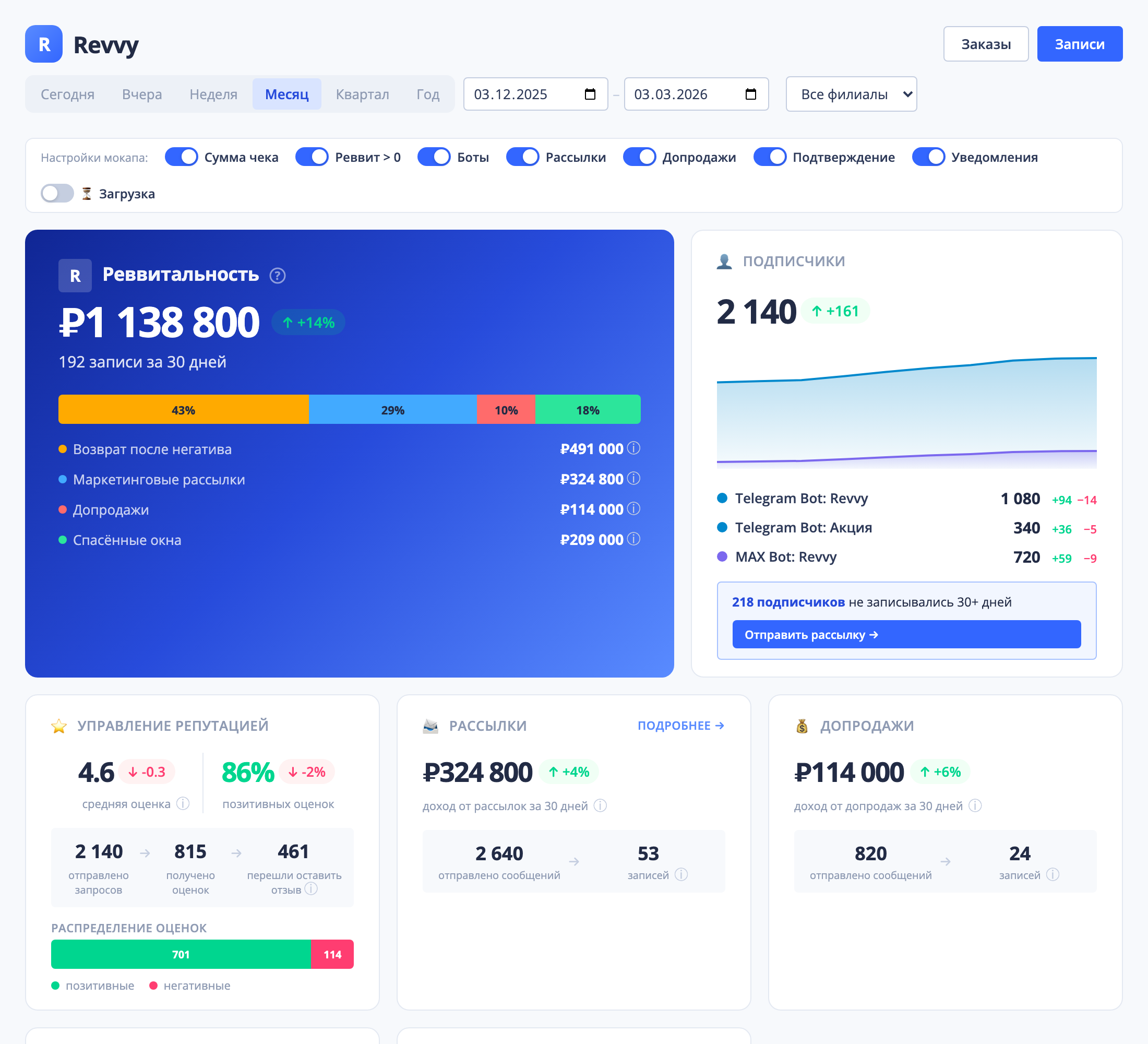Click the Отправить рассылку button
Viewport: 1148px width, 1044px height.
click(906, 634)
